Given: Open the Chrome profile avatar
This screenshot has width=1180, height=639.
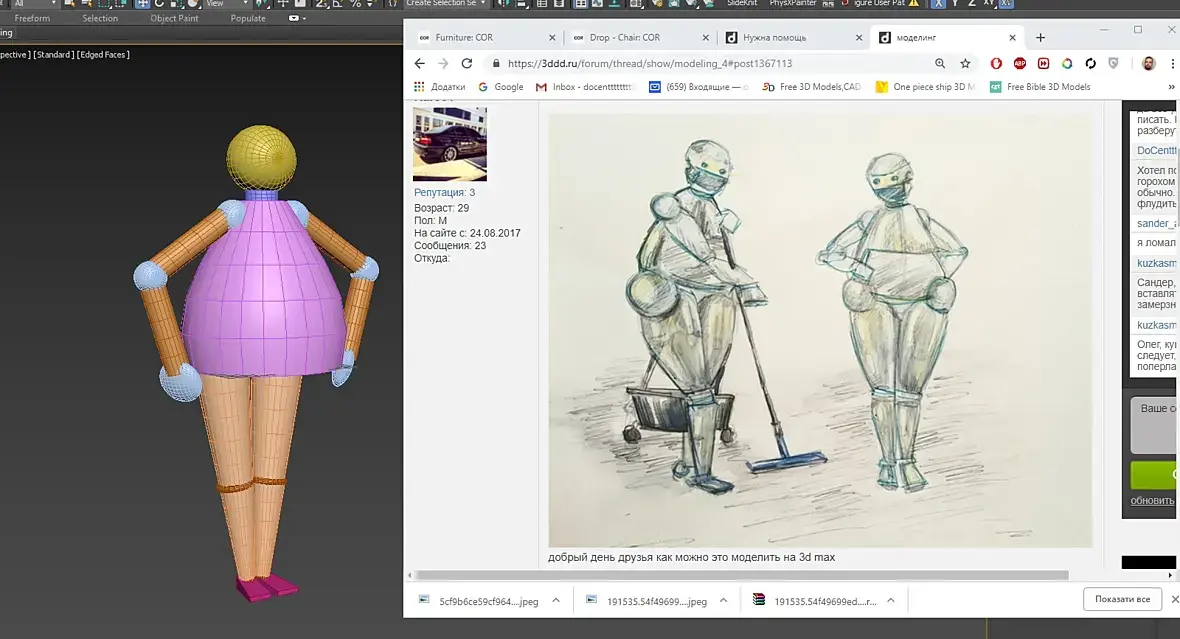Looking at the screenshot, I should click(x=1148, y=64).
